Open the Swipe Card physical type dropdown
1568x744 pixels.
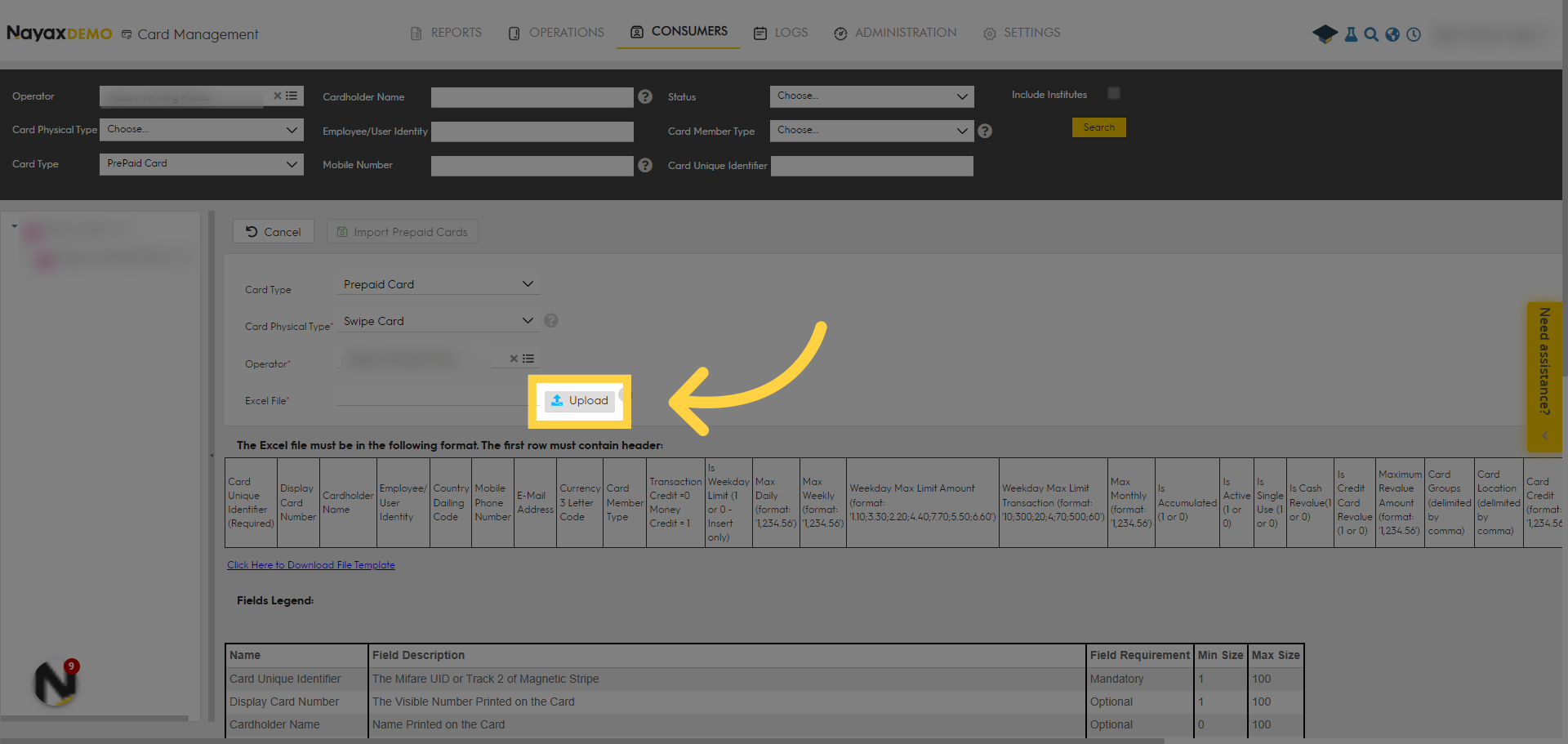(439, 321)
